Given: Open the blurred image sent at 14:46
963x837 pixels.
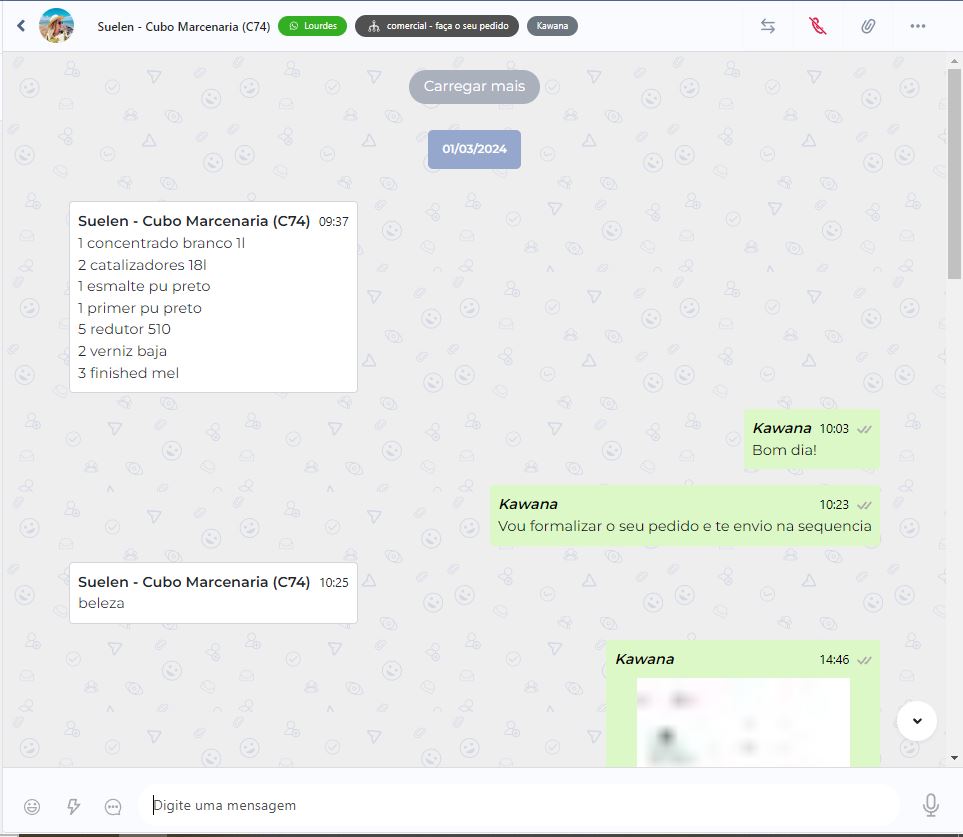Looking at the screenshot, I should 742,722.
